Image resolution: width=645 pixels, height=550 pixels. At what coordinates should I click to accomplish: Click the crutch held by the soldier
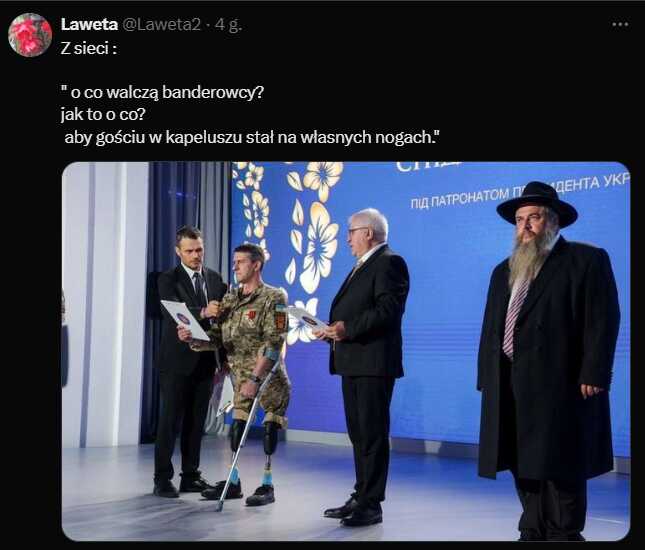click(244, 434)
